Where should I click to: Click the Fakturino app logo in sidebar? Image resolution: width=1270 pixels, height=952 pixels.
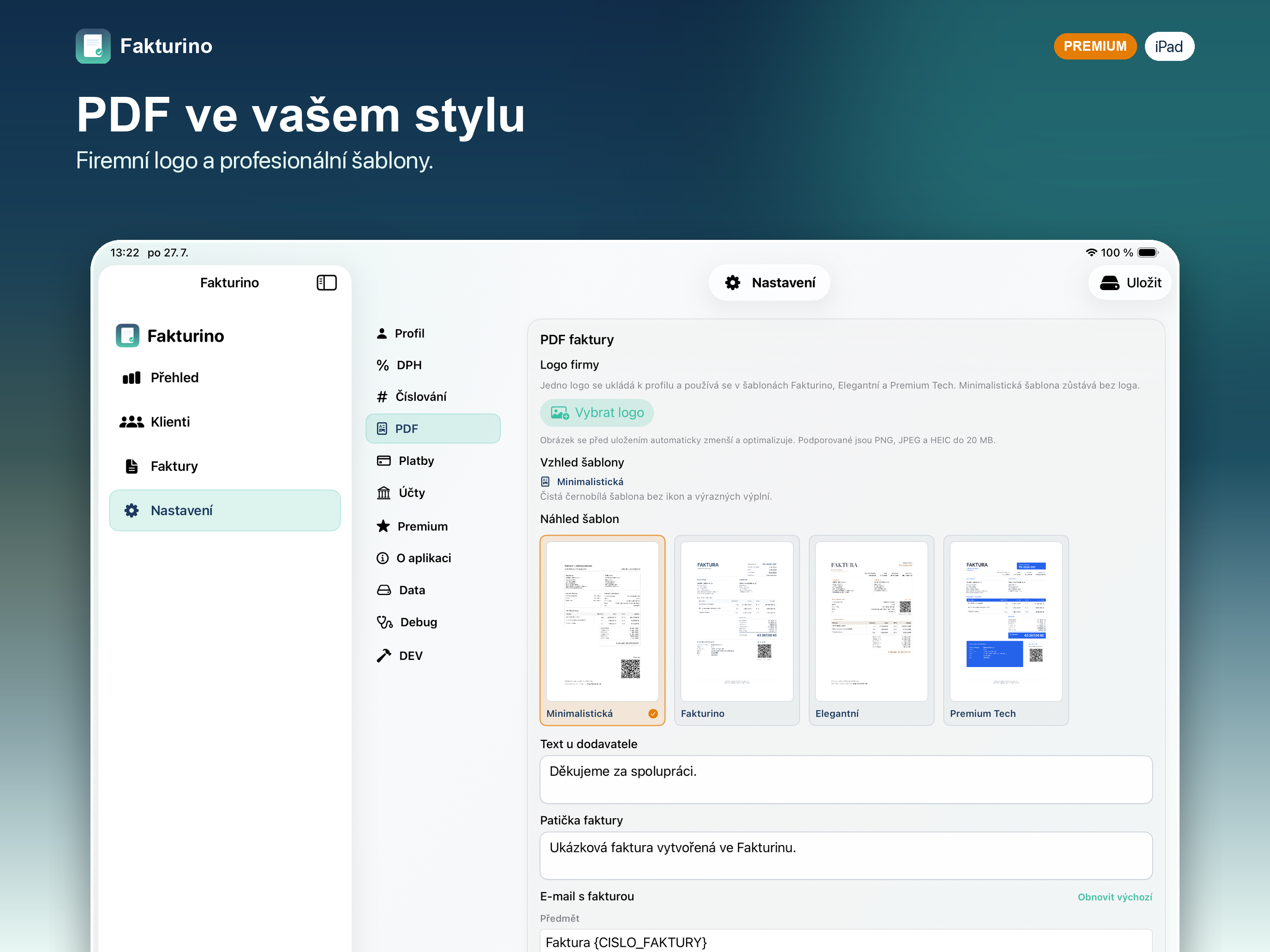(127, 336)
